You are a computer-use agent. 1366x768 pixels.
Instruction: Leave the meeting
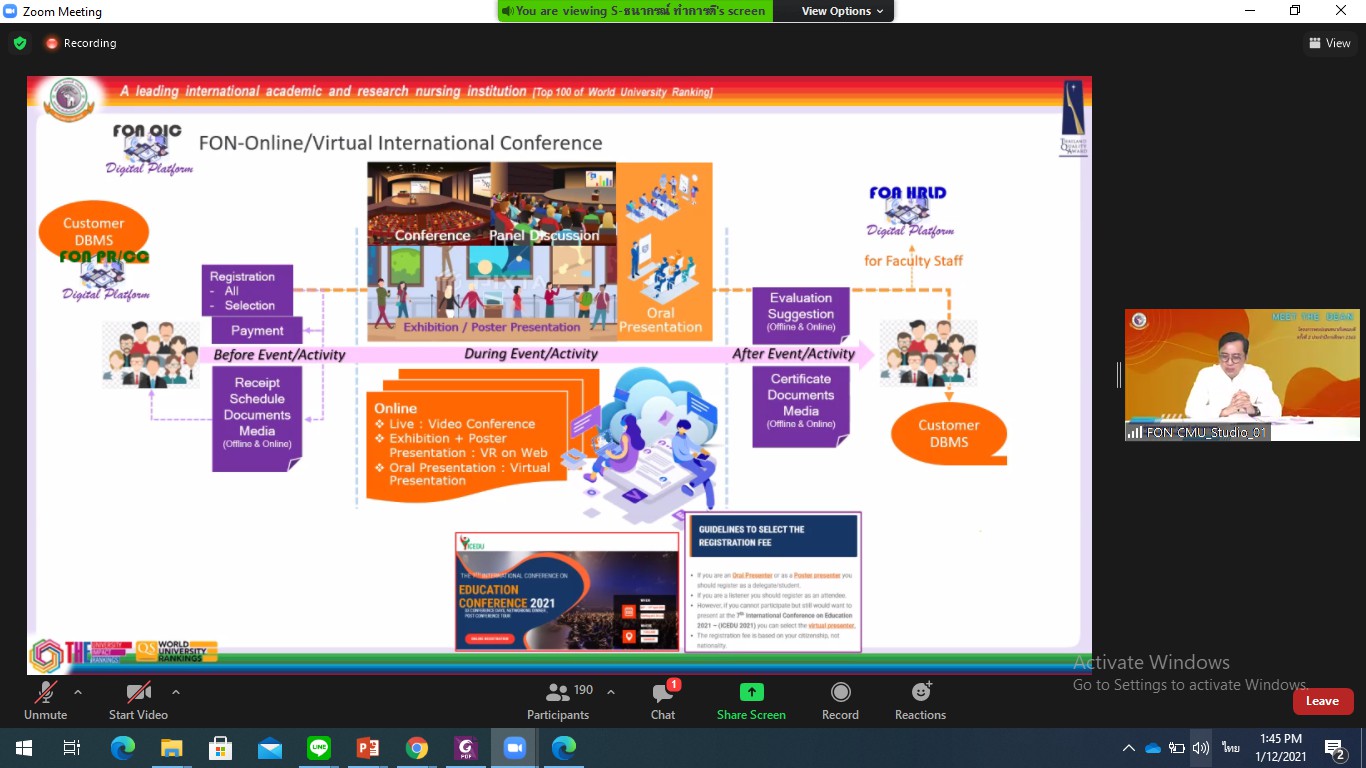1322,701
